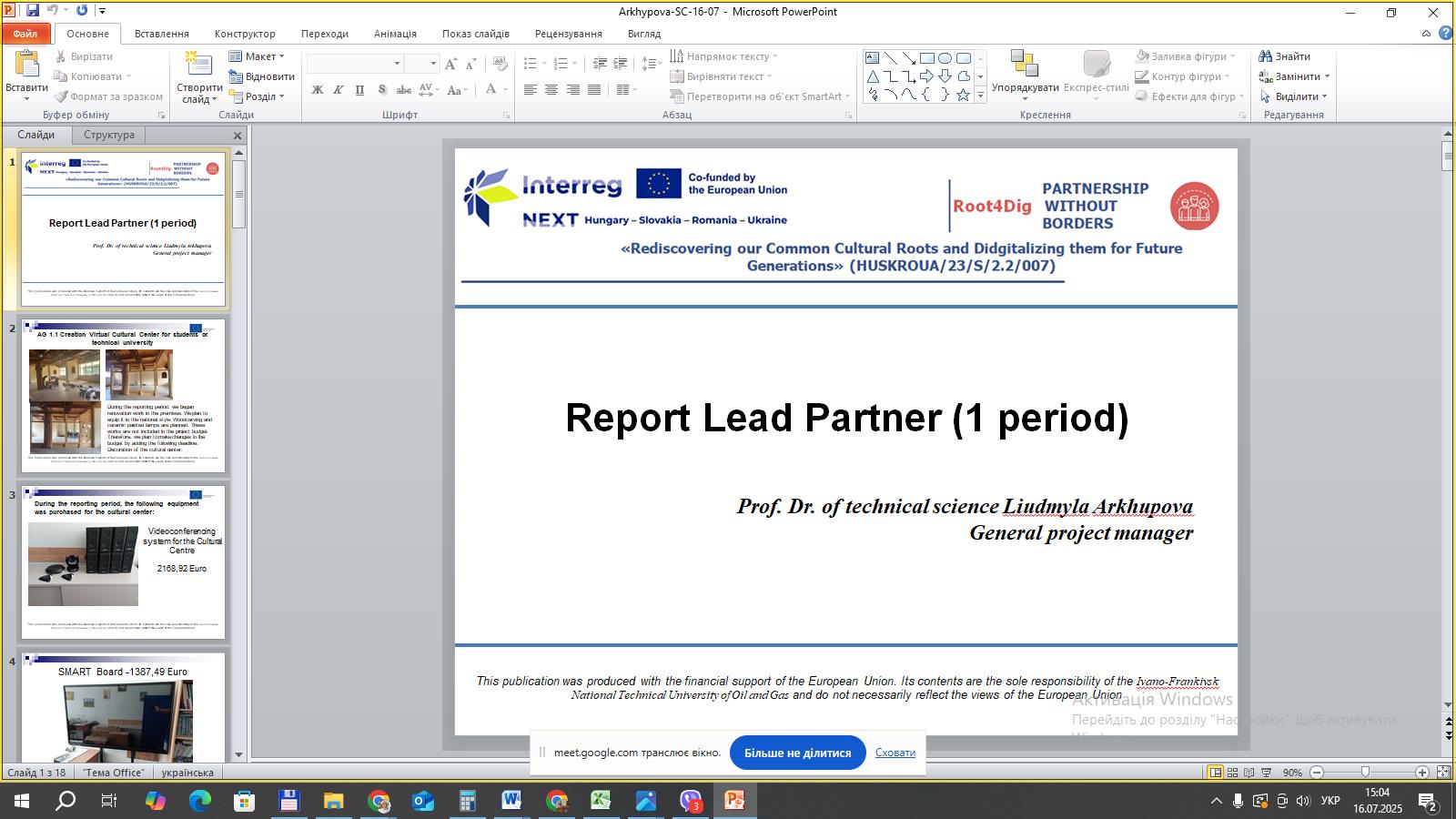1456x819 pixels.
Task: Click the 'Сховати' hide link
Action: (895, 753)
